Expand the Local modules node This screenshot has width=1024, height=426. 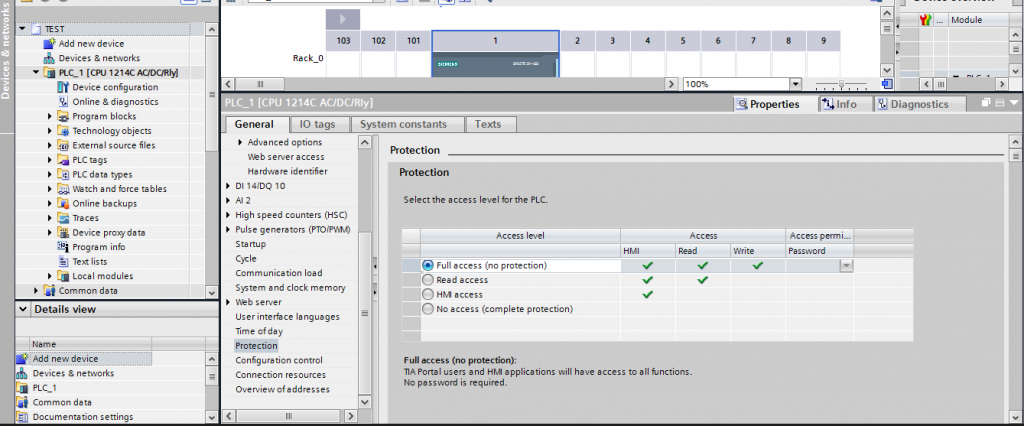(50, 276)
